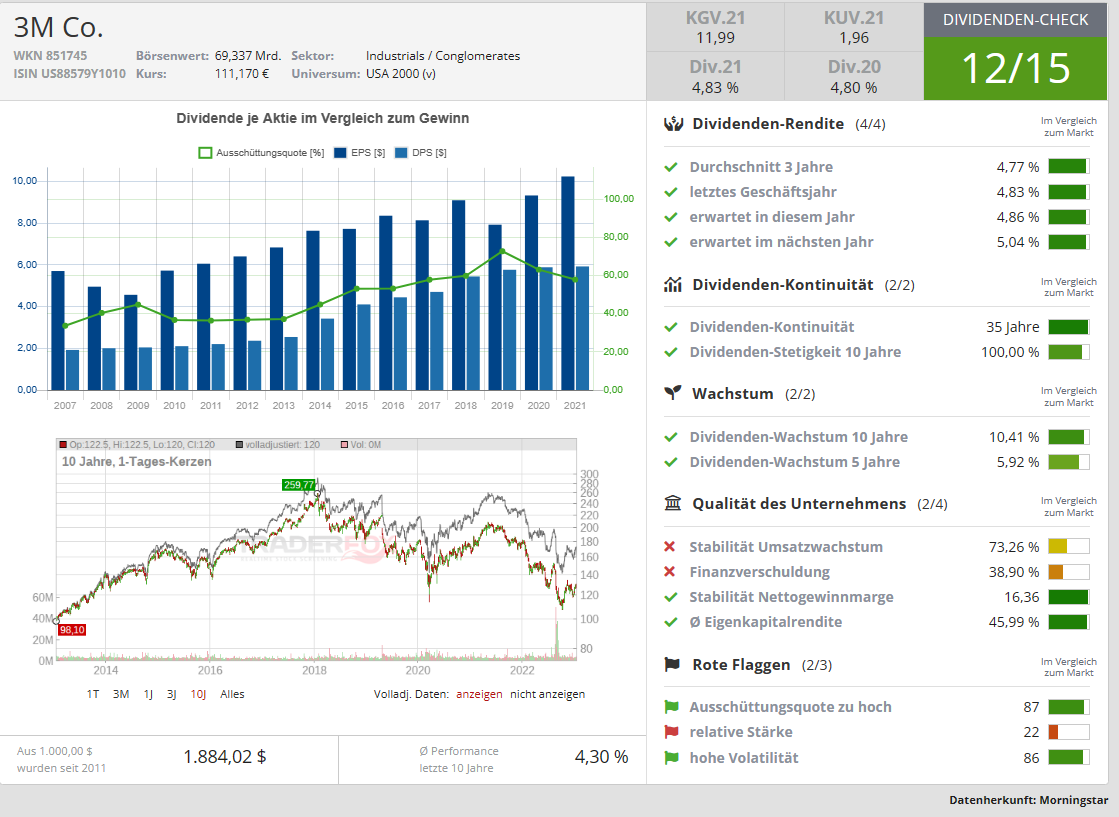The width and height of the screenshot is (1119, 817).
Task: Toggle the Ausschüttungsquote [%] legend entry
Action: coord(261,153)
